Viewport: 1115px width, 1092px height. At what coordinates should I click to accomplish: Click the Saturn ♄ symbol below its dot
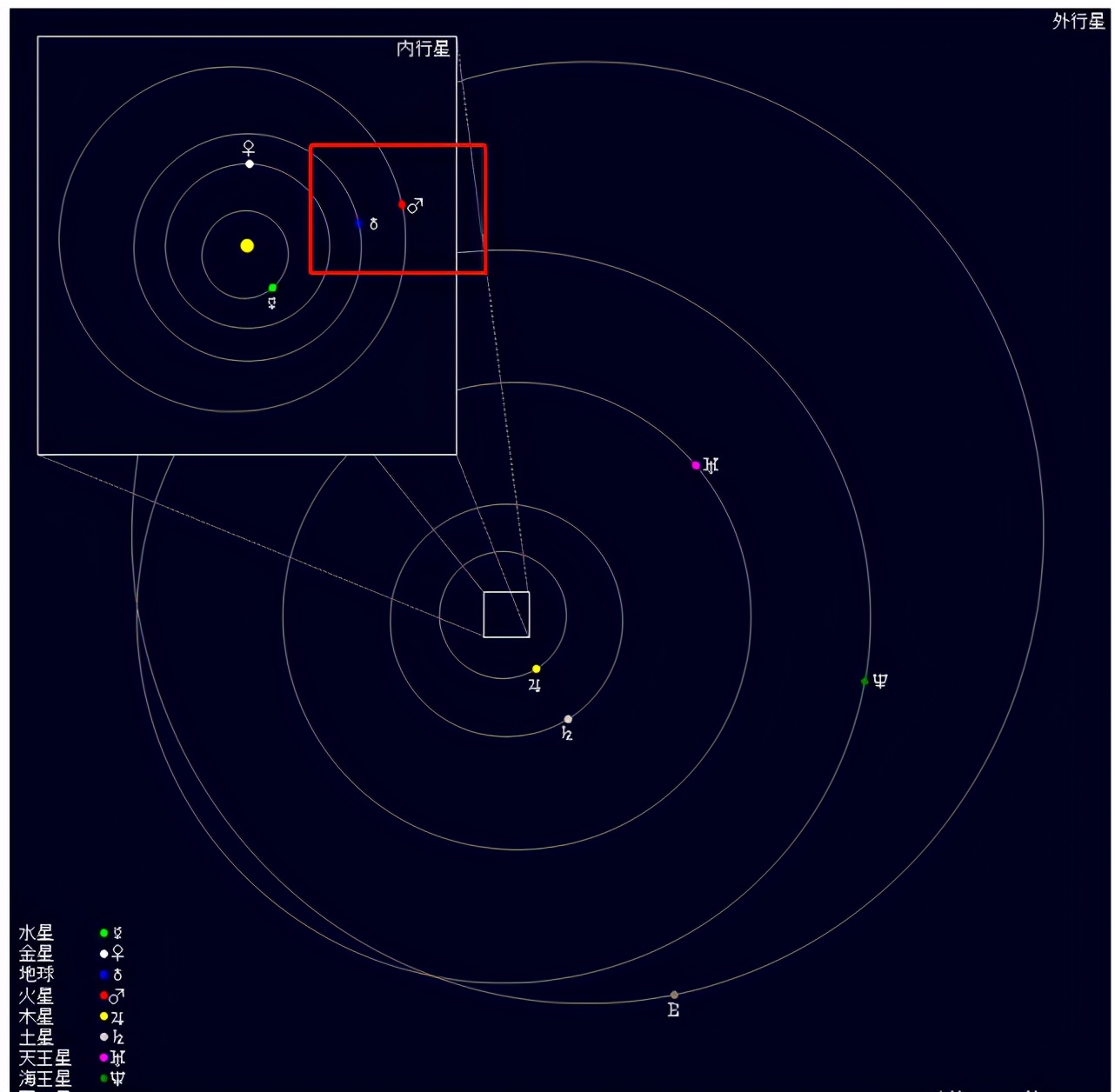pos(567,735)
